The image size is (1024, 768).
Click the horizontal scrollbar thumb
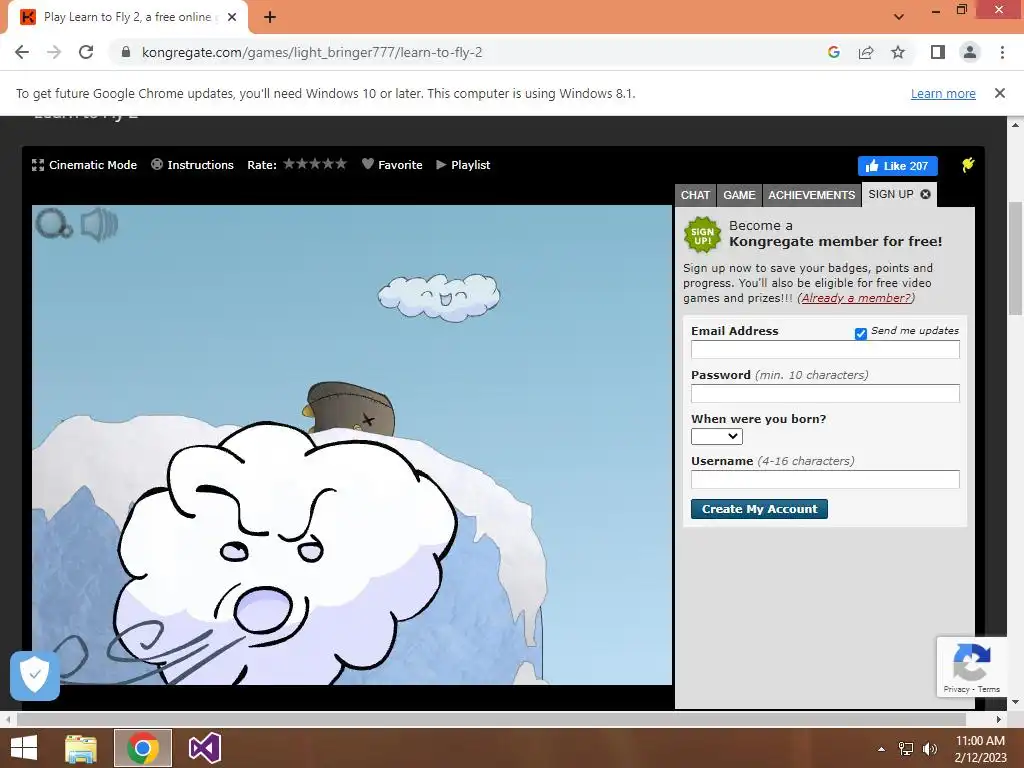[491, 720]
